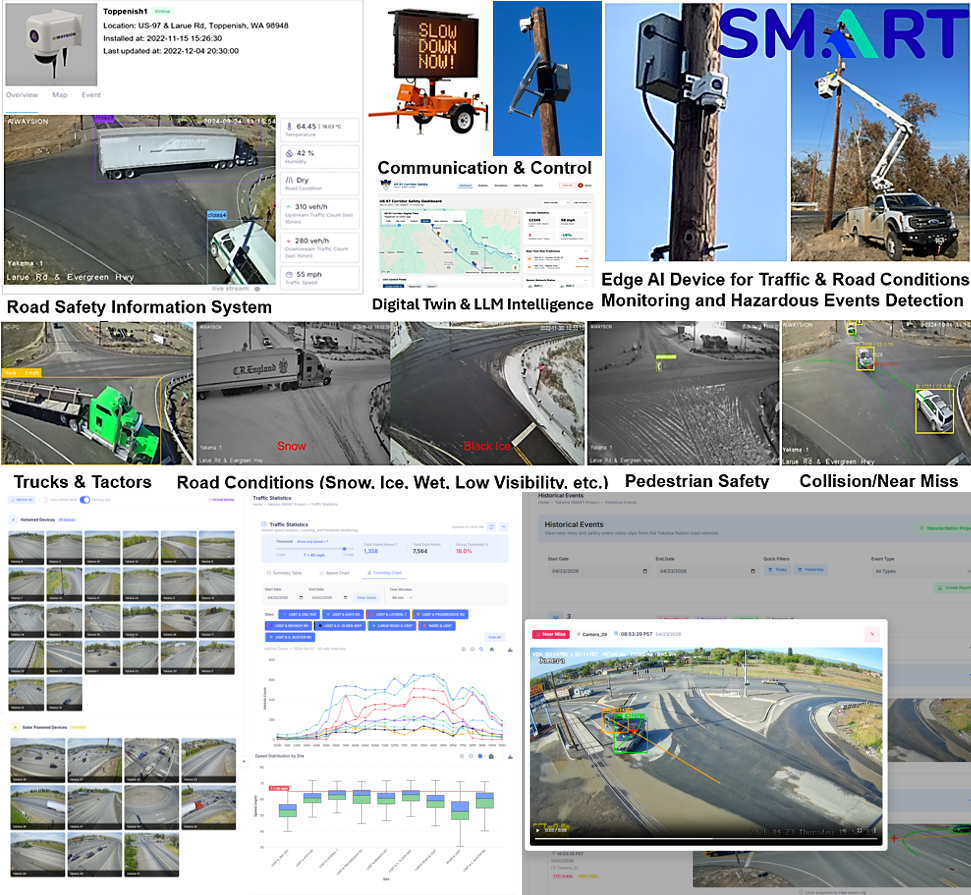The width and height of the screenshot is (971, 895).
Task: Click zoom-out icon on Speed Distribution chart
Action: [x=471, y=756]
